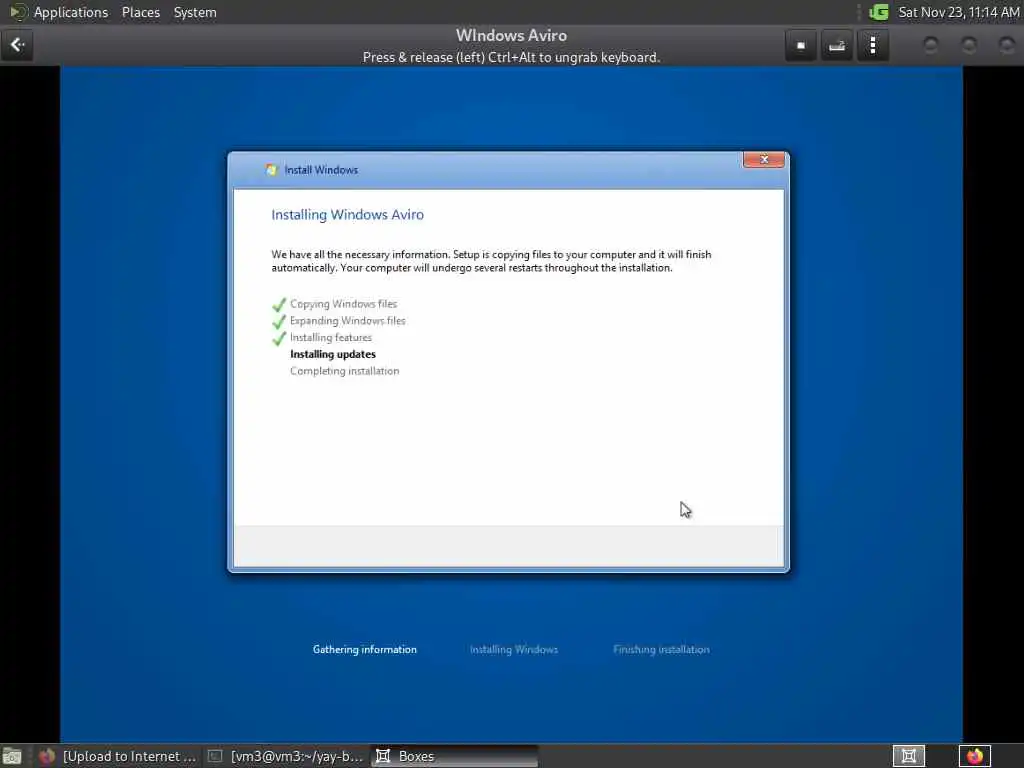The image size is (1024, 768).
Task: Click the Boxes fullscreen toggle button
Action: 801,46
